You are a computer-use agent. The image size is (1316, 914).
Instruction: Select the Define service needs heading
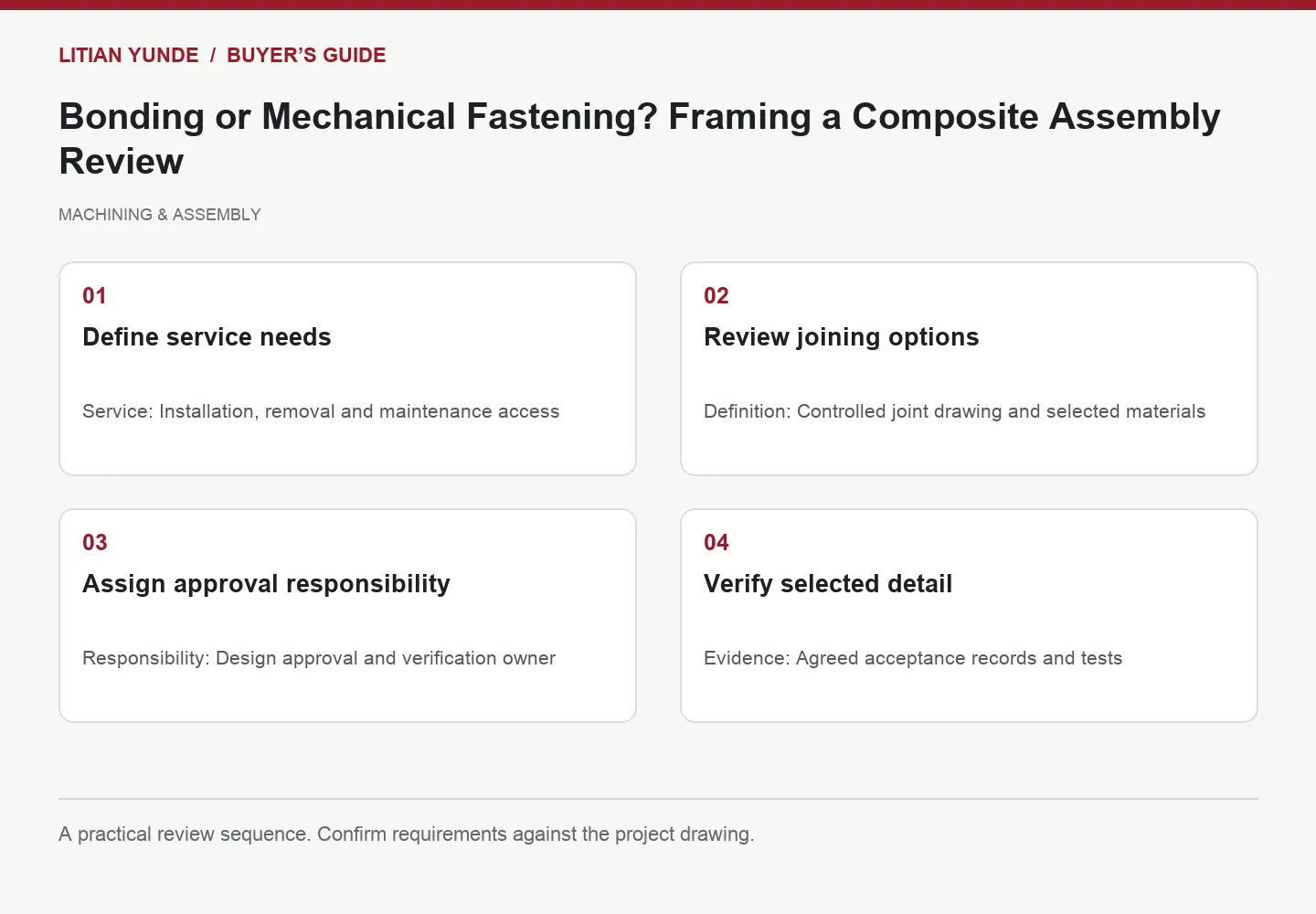pos(207,337)
